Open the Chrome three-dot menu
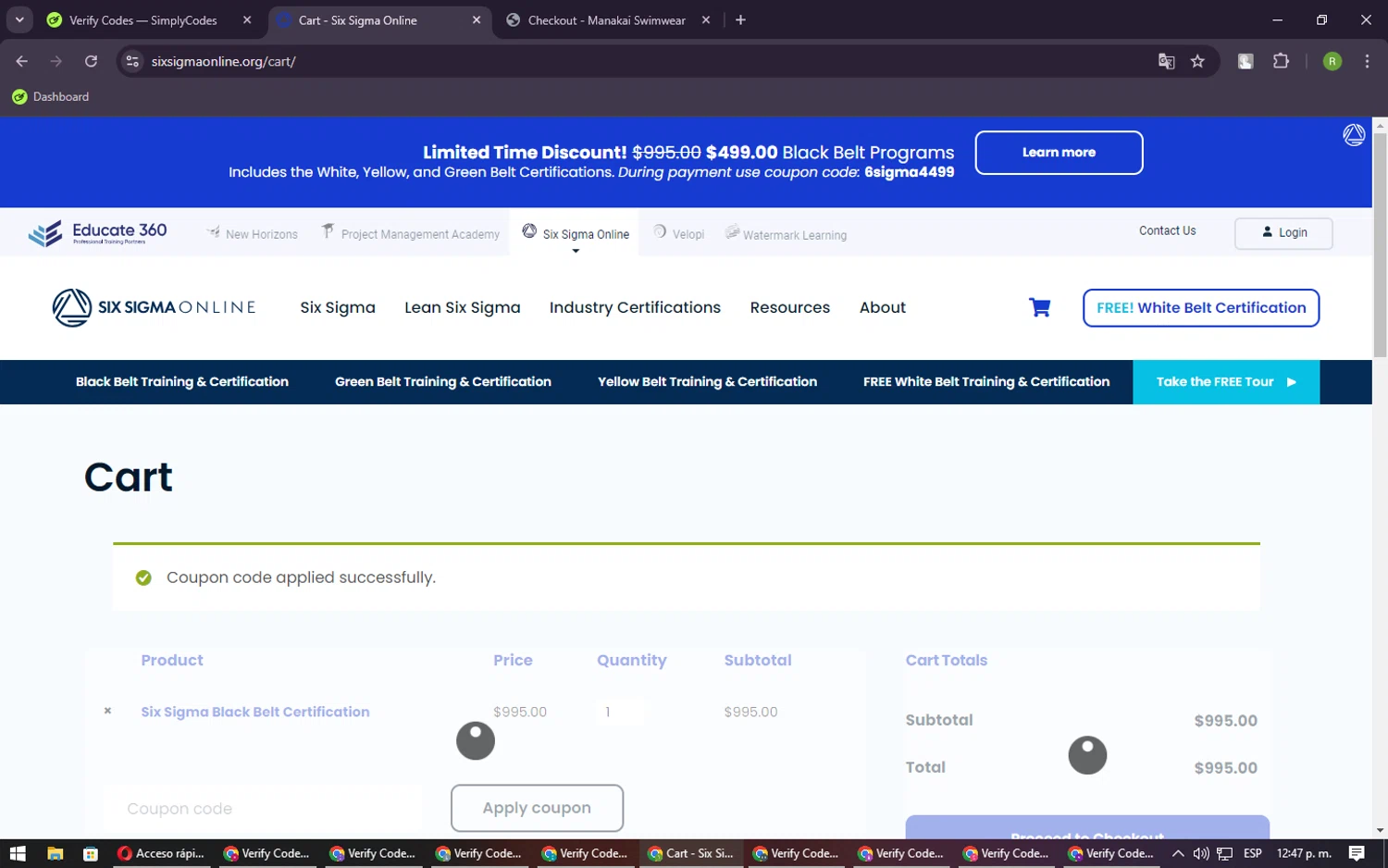1388x868 pixels. [1367, 61]
